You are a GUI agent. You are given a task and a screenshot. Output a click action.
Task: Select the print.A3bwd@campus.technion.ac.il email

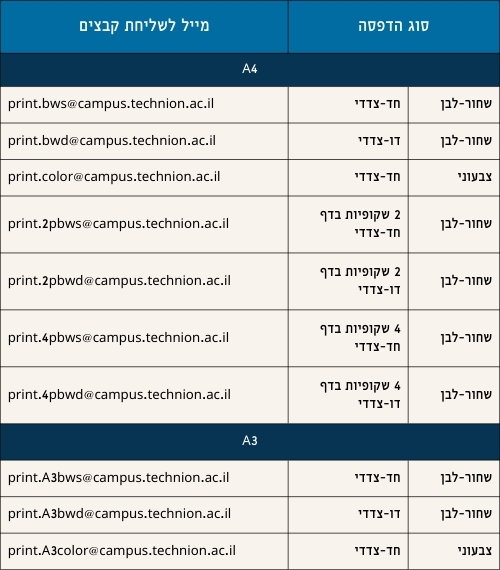point(119,514)
